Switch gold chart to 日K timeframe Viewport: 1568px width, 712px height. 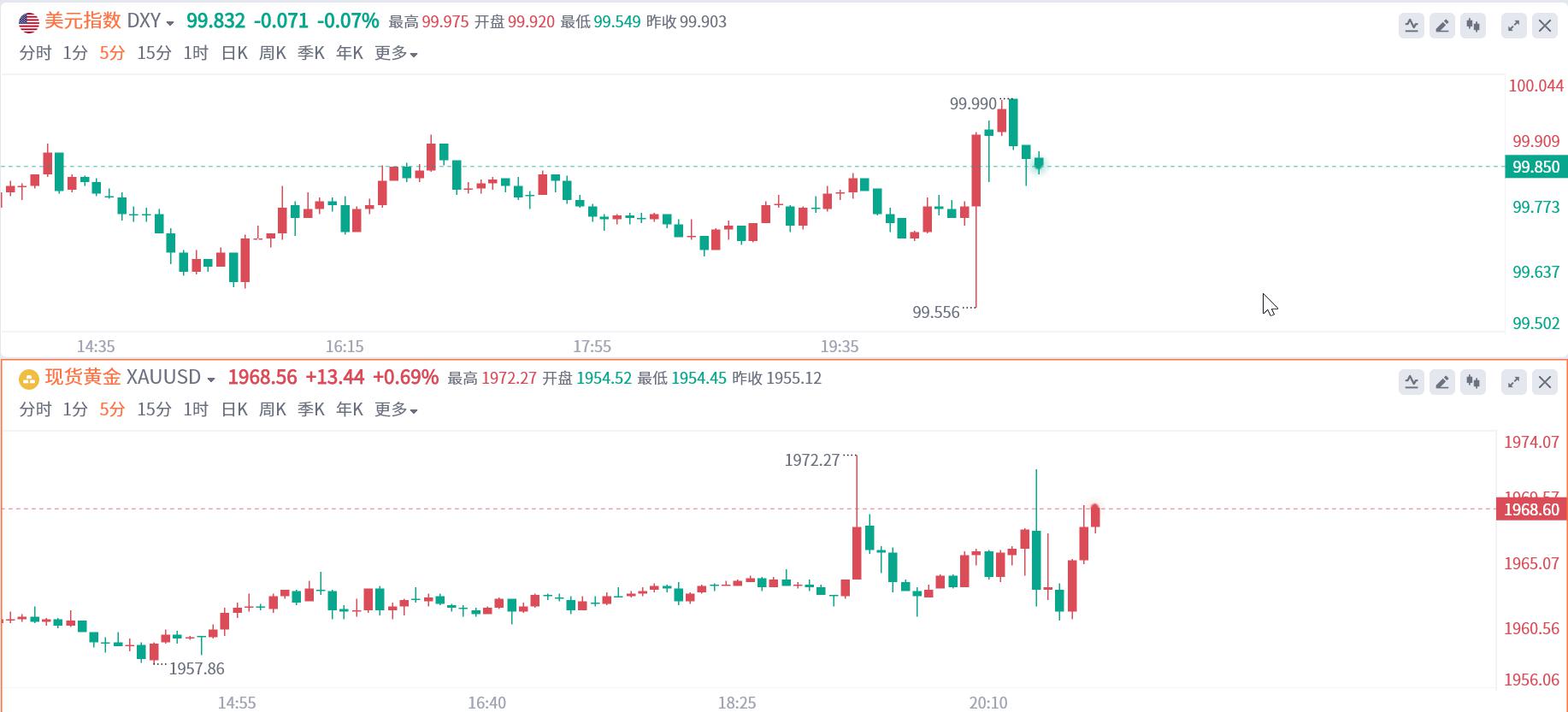[x=234, y=409]
